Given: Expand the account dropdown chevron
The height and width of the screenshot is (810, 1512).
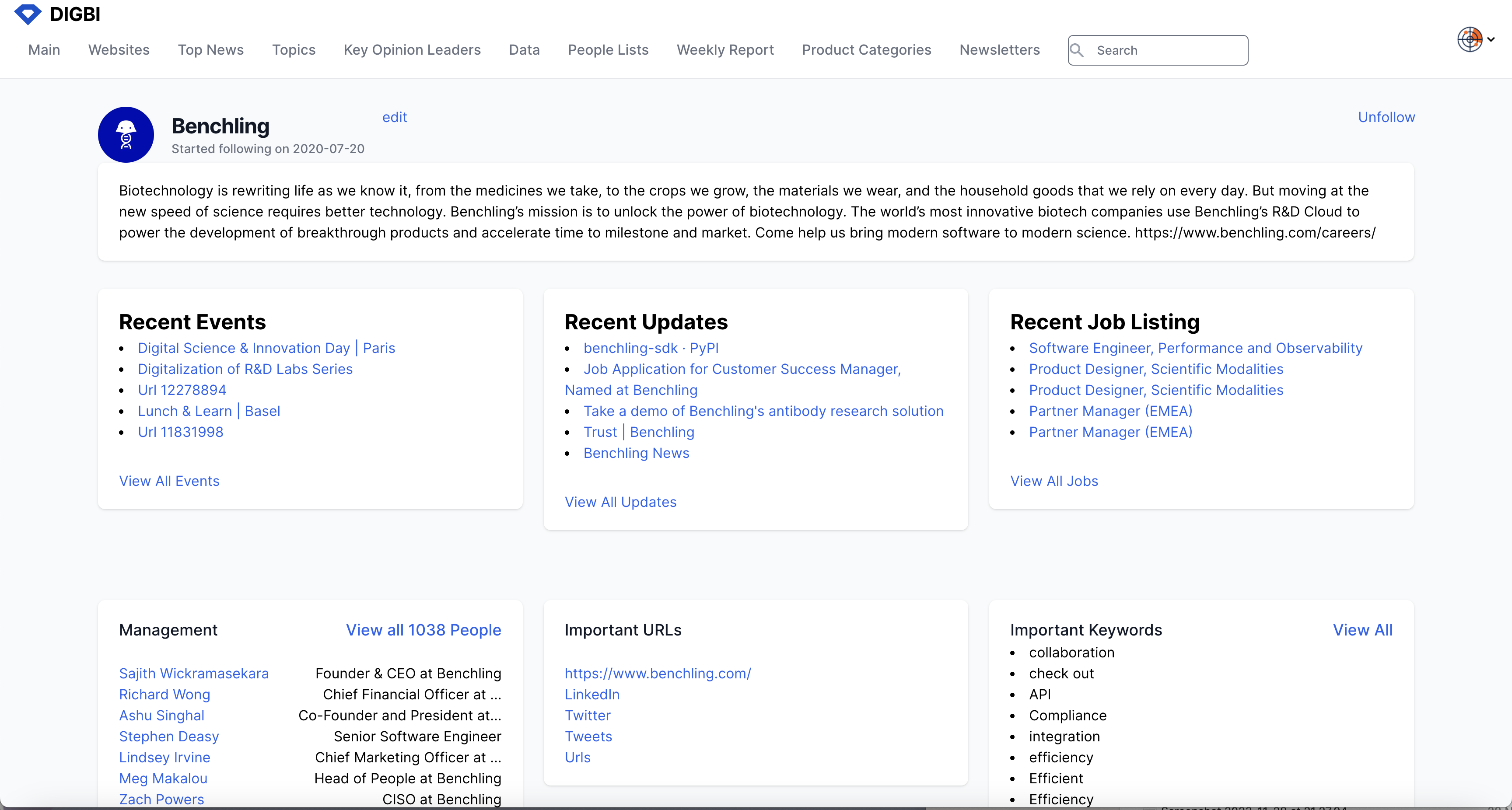Looking at the screenshot, I should [1491, 39].
